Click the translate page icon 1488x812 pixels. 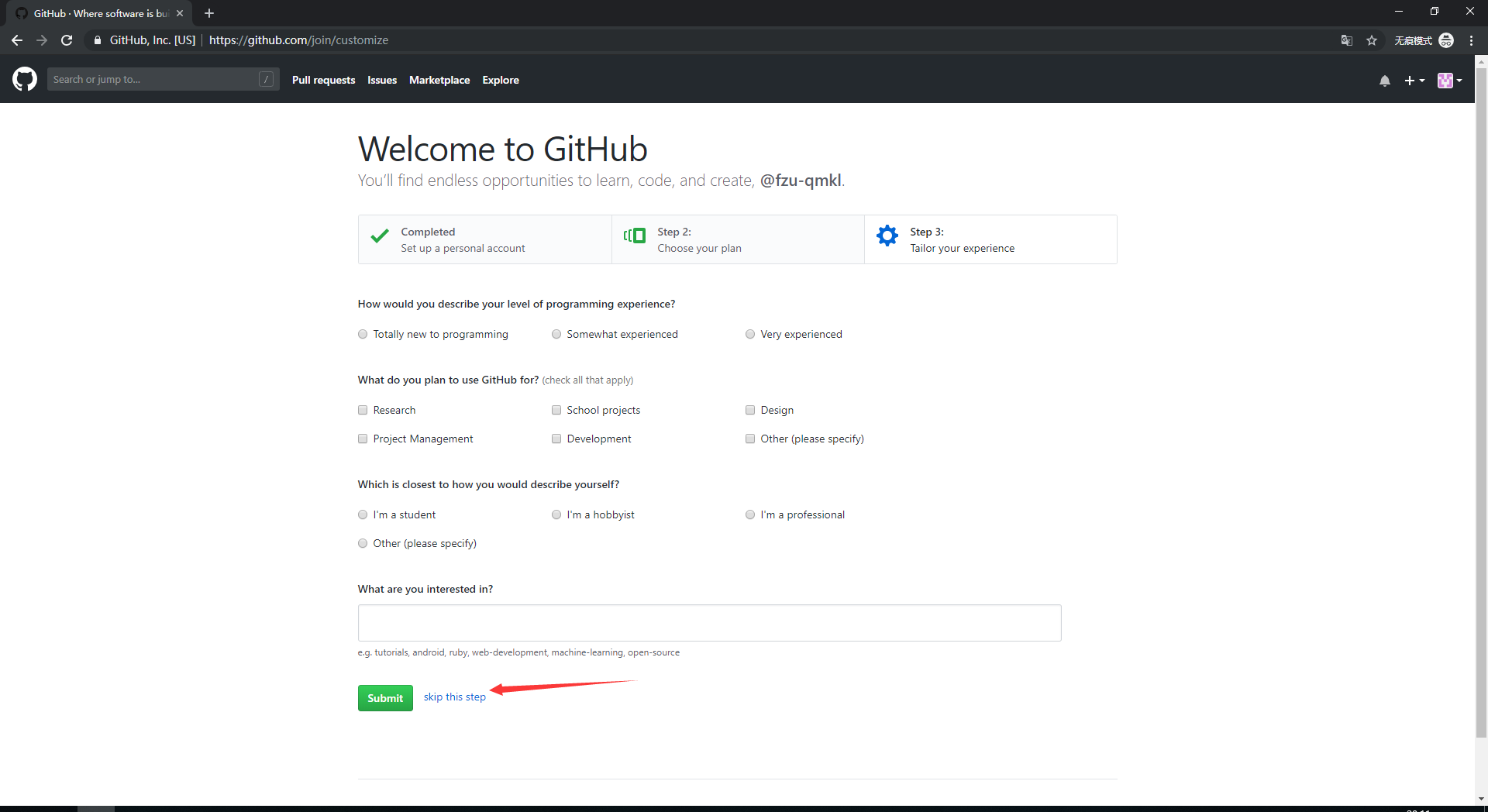pos(1347,40)
